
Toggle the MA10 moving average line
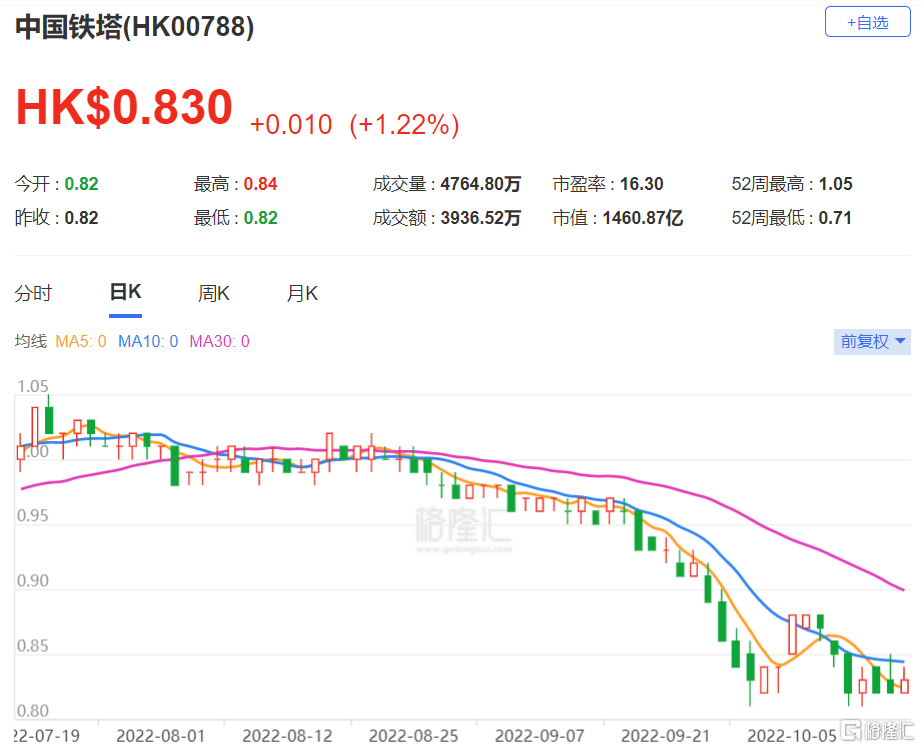tap(148, 342)
